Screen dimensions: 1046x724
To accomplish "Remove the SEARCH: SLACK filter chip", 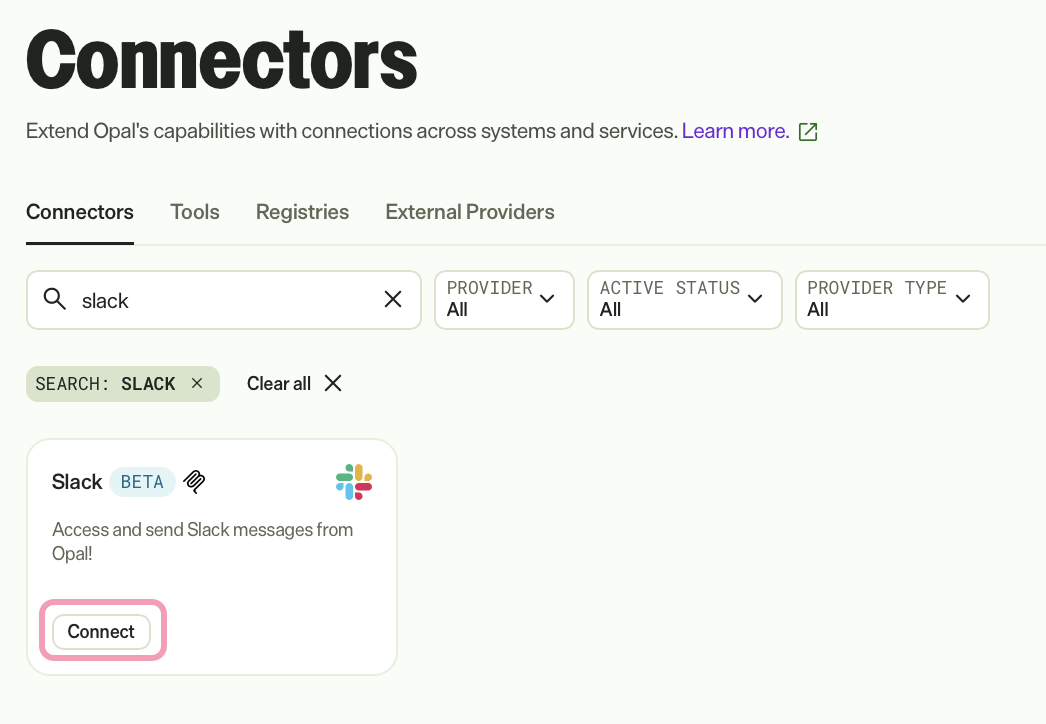I will pos(197,383).
